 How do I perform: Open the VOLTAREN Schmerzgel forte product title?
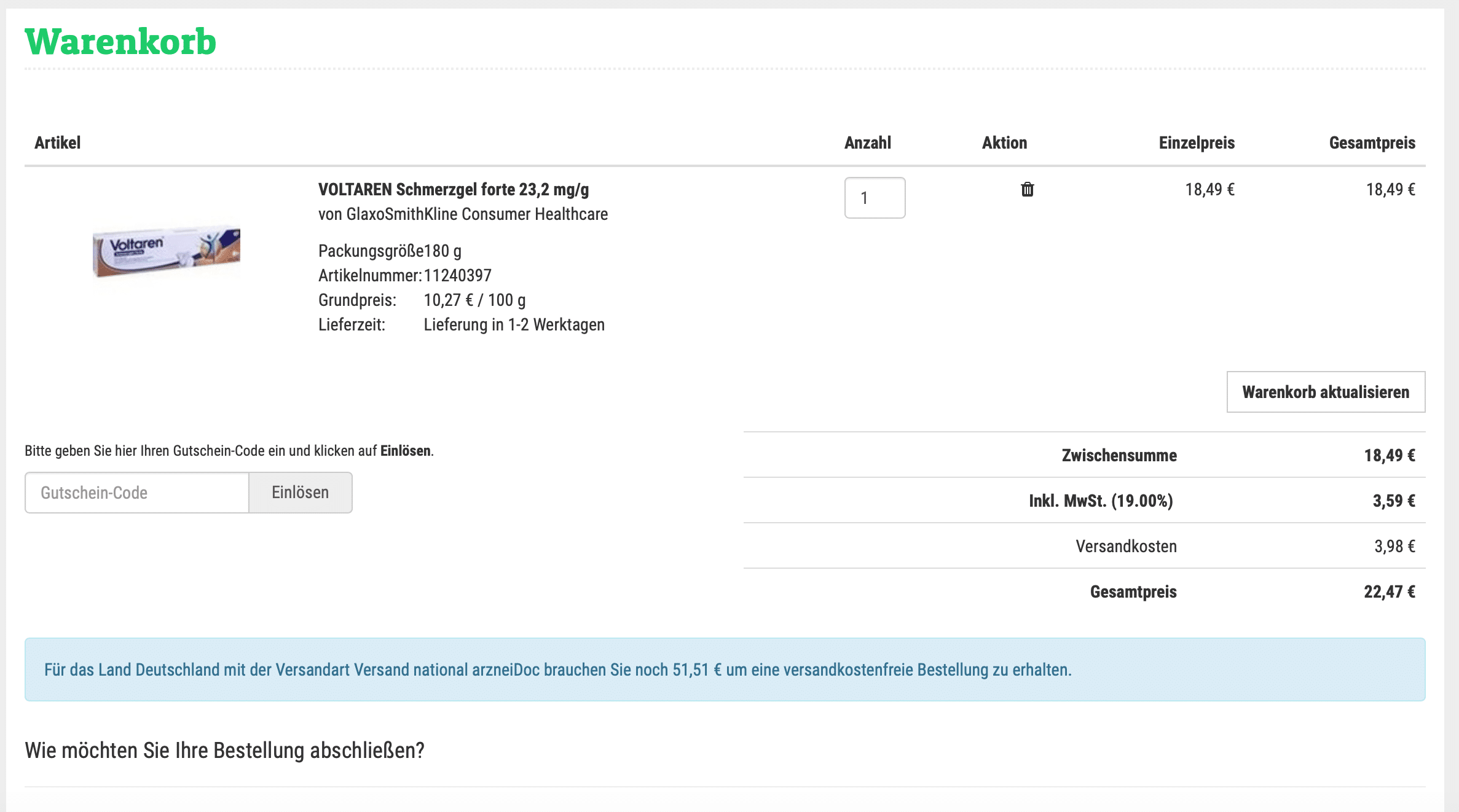click(x=454, y=189)
